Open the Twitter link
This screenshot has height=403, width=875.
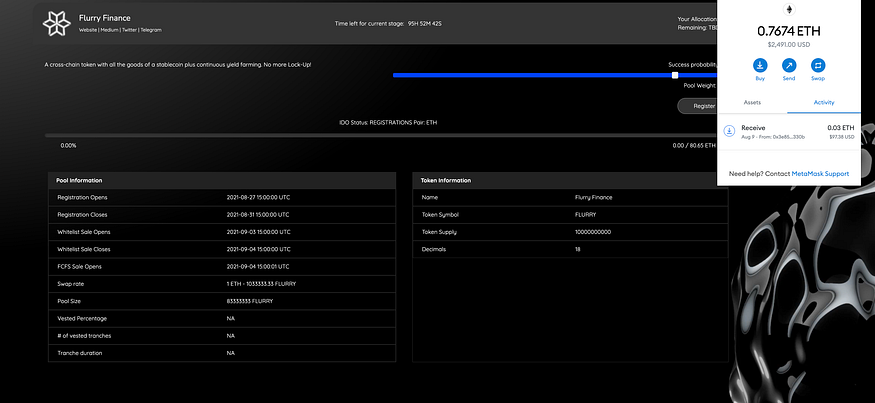pos(129,30)
